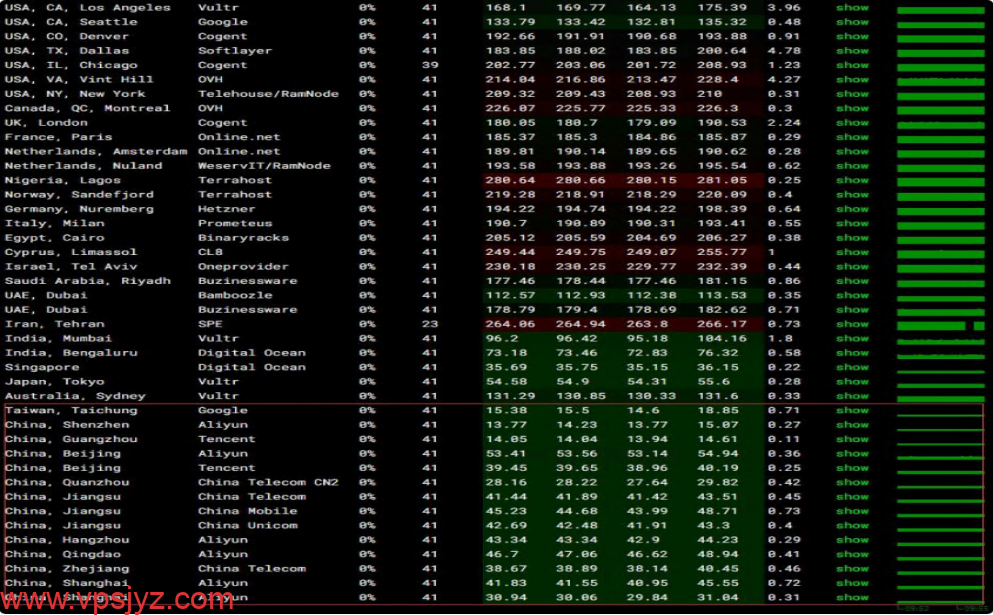Click 'show' for China, Qingdao

click(x=852, y=554)
